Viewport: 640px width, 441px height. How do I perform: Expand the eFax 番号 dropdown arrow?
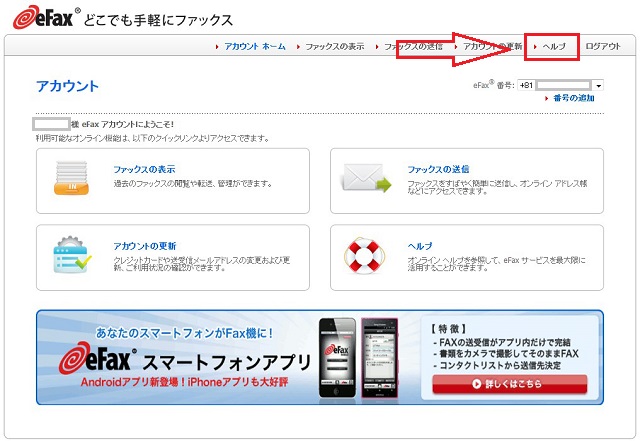coord(598,86)
